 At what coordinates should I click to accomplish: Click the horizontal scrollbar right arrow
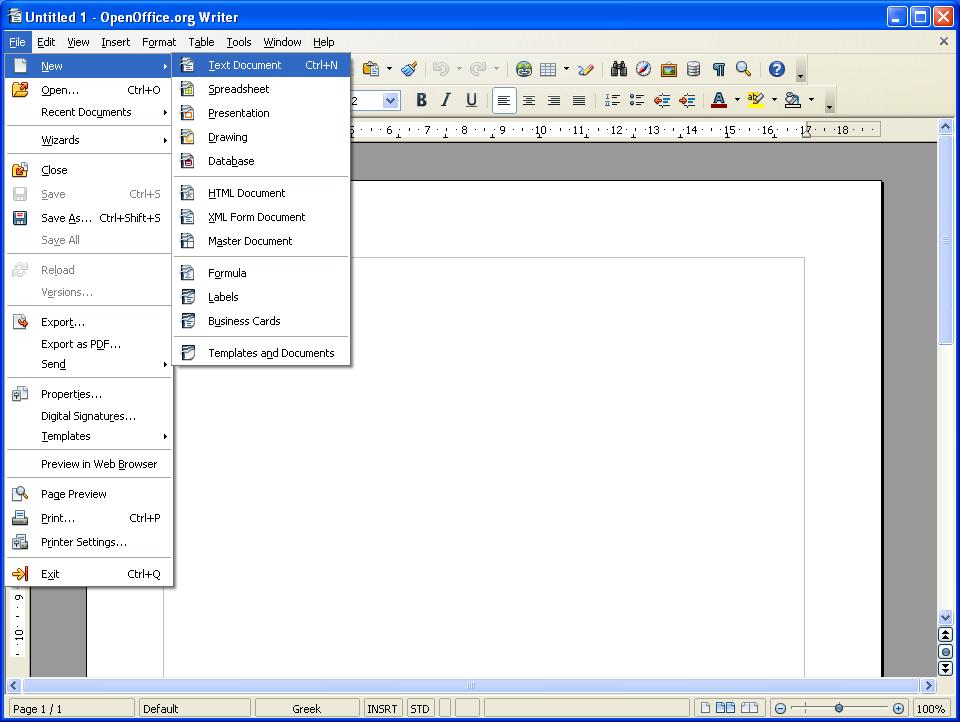tap(929, 685)
